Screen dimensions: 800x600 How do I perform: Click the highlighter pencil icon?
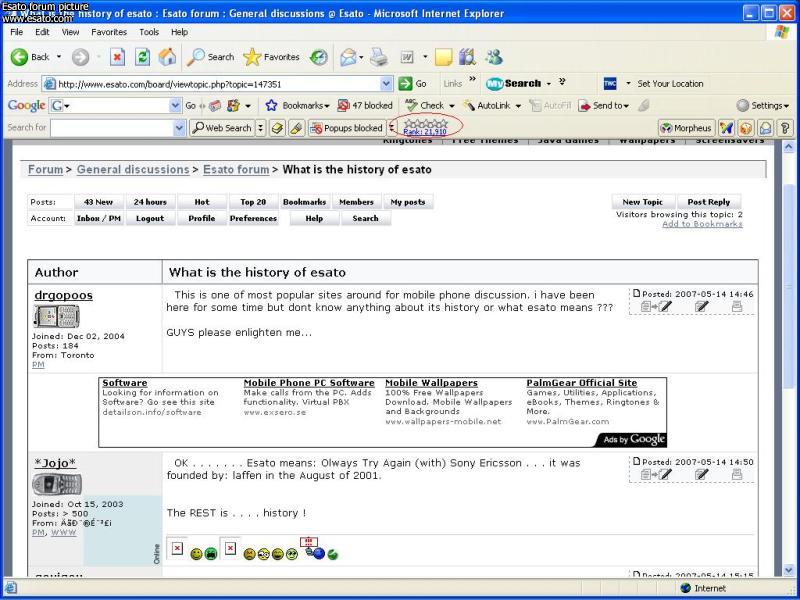(x=296, y=128)
